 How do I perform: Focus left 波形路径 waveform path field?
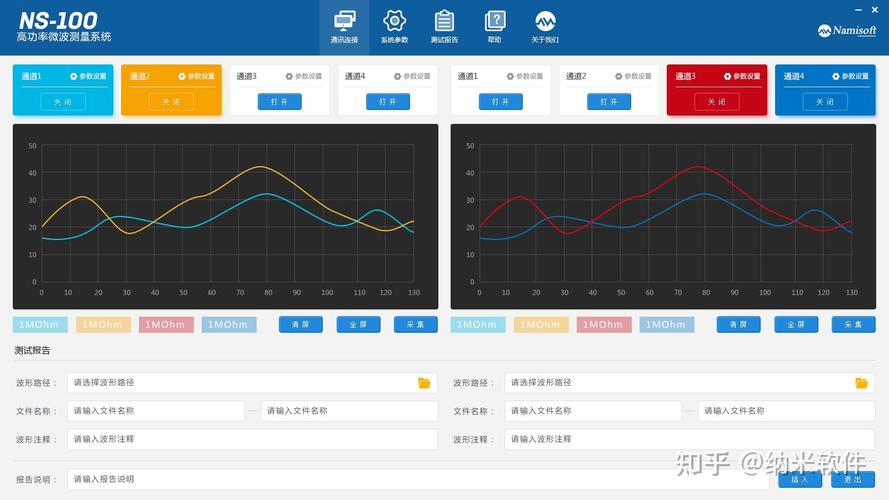click(252, 383)
